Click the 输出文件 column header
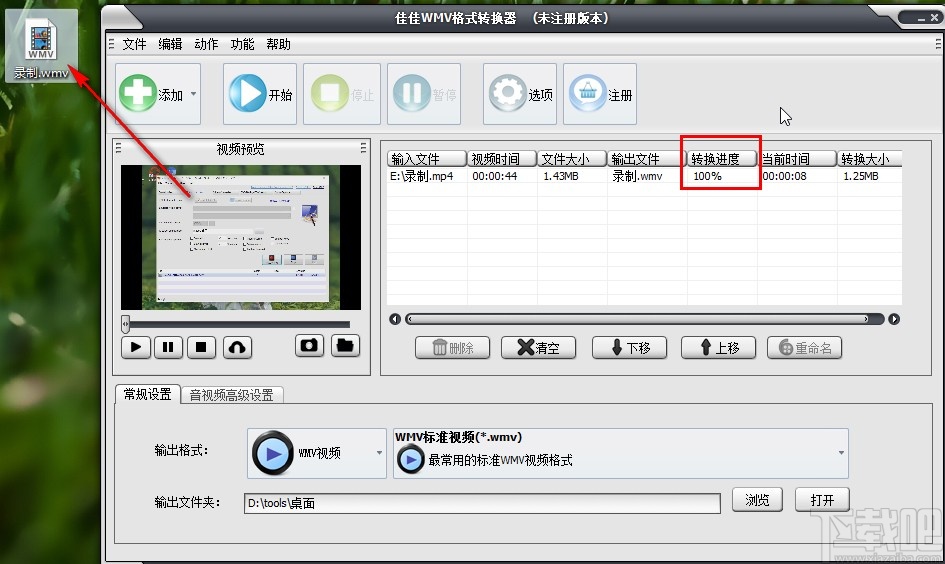 (647, 158)
